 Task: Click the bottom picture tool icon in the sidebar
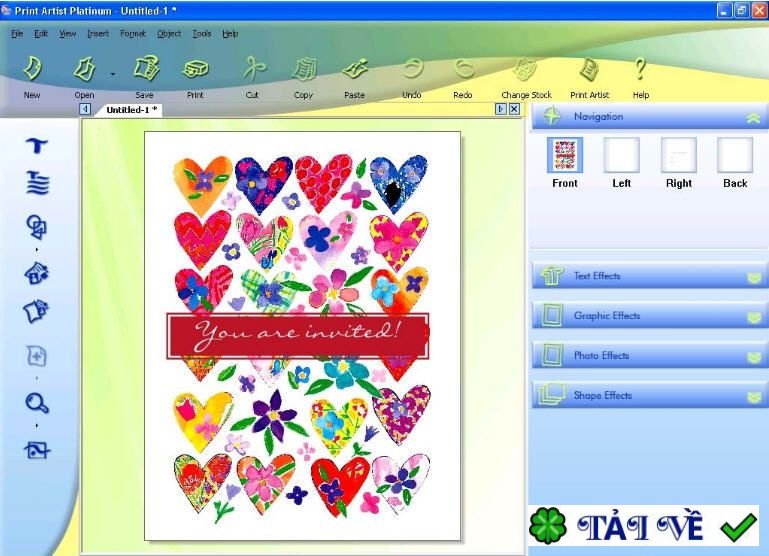(x=37, y=450)
